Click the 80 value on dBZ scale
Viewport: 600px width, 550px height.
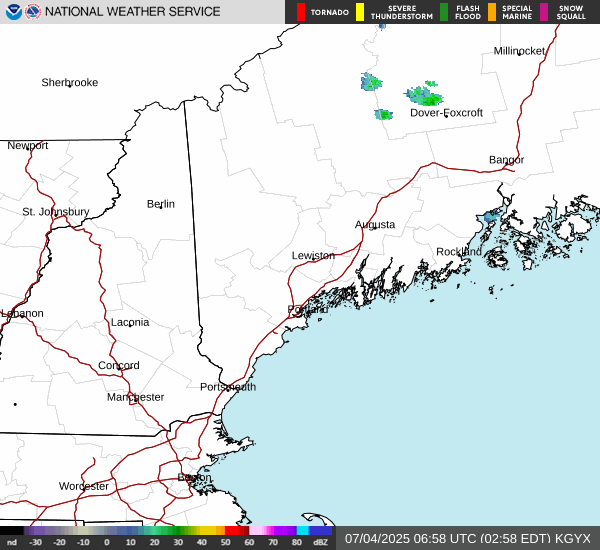[x=297, y=542]
